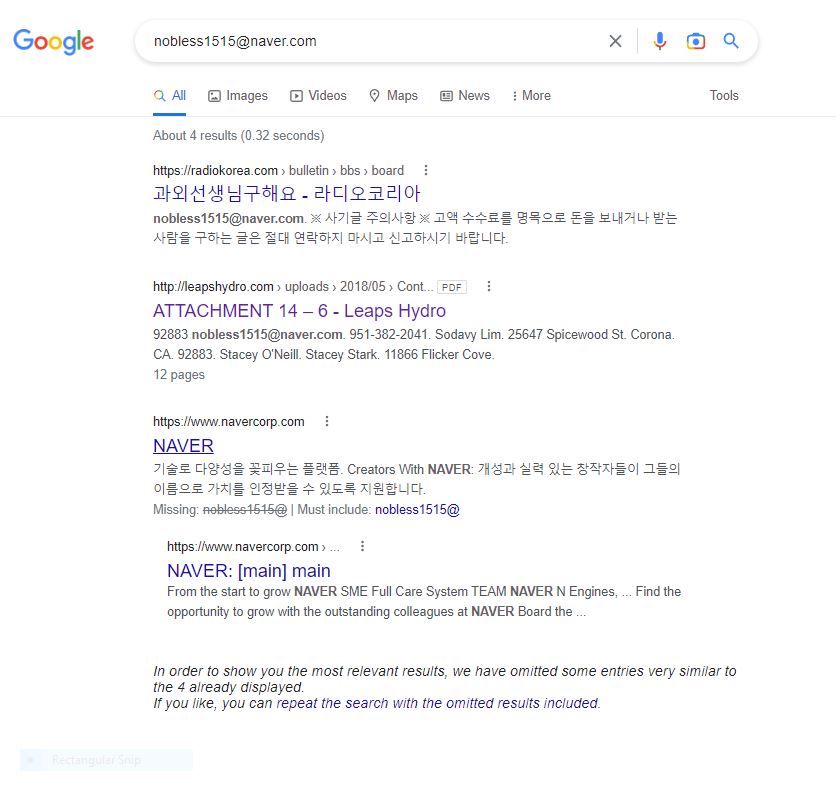
Task: Click the Google logo
Action: point(53,41)
